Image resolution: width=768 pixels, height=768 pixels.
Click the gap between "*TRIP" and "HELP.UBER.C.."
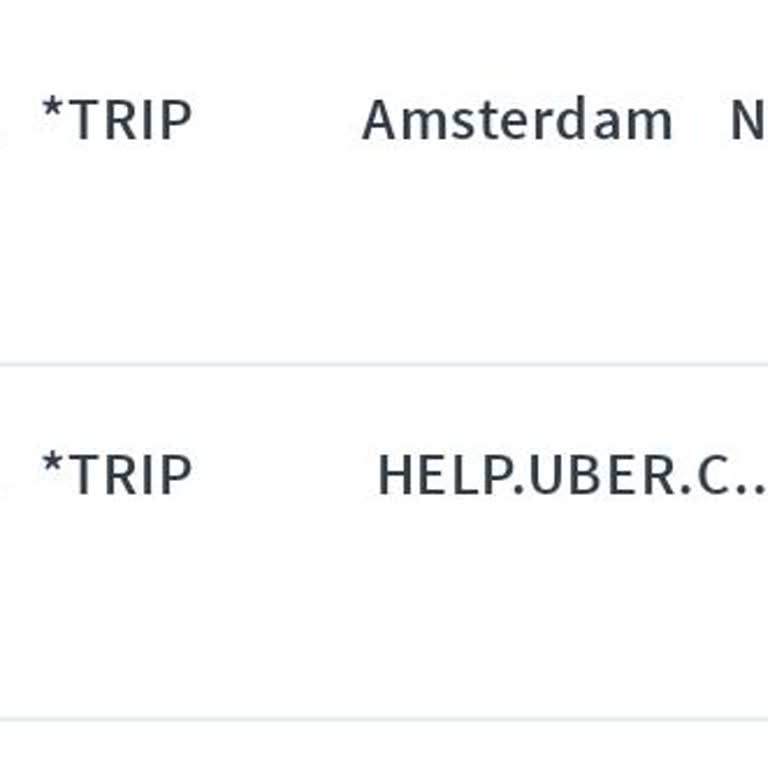(284, 475)
